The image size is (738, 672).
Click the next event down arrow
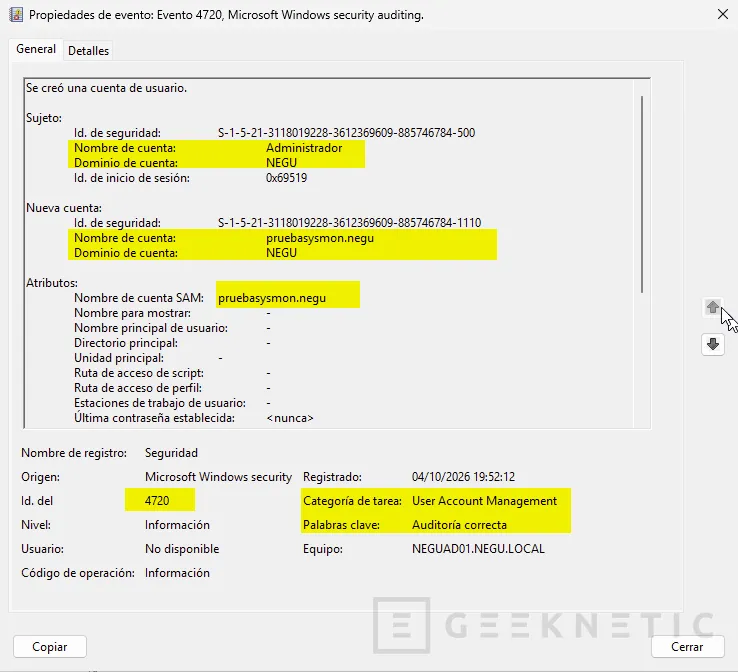tap(713, 344)
